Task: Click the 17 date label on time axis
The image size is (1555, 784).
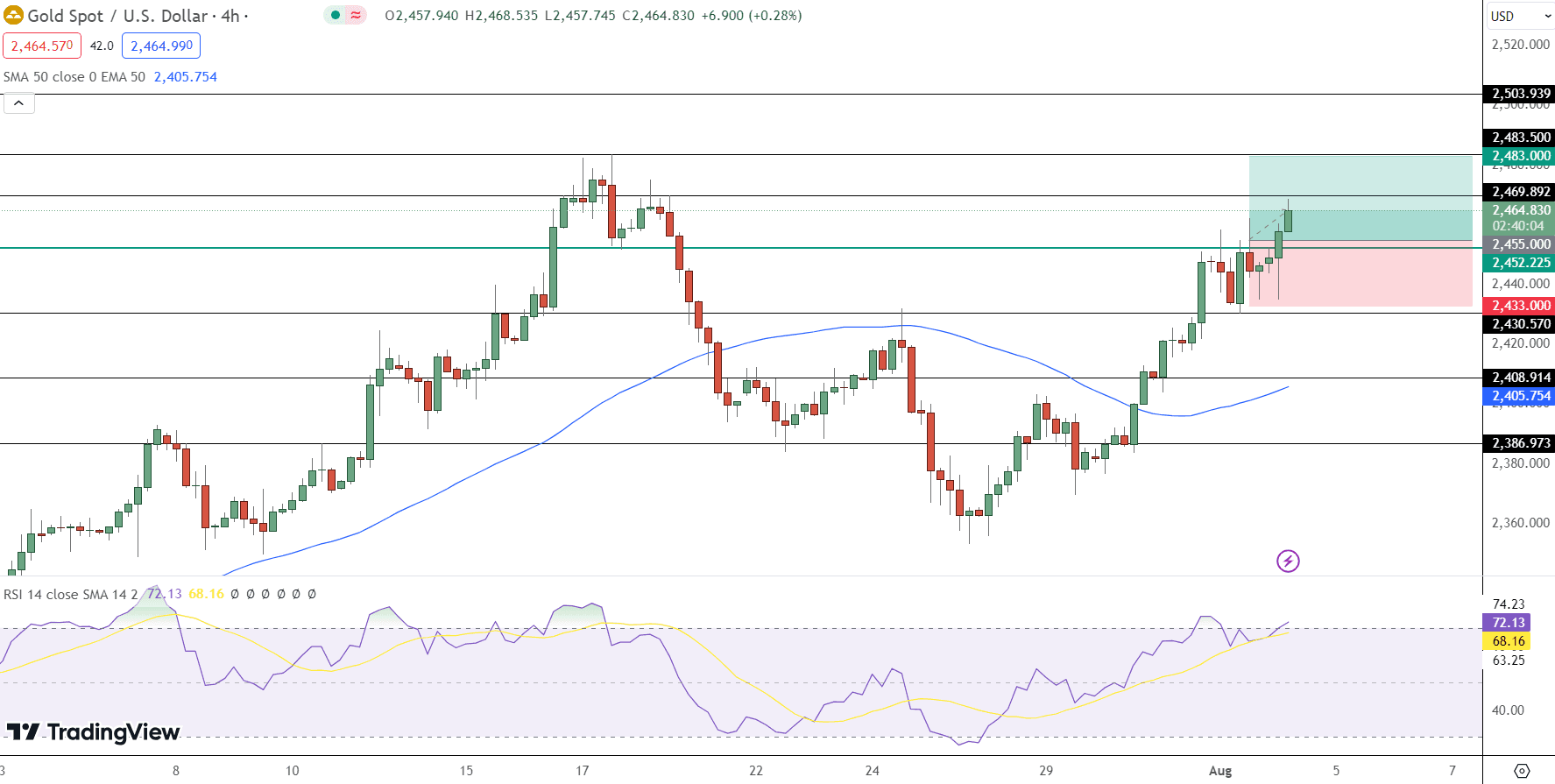Action: [583, 771]
